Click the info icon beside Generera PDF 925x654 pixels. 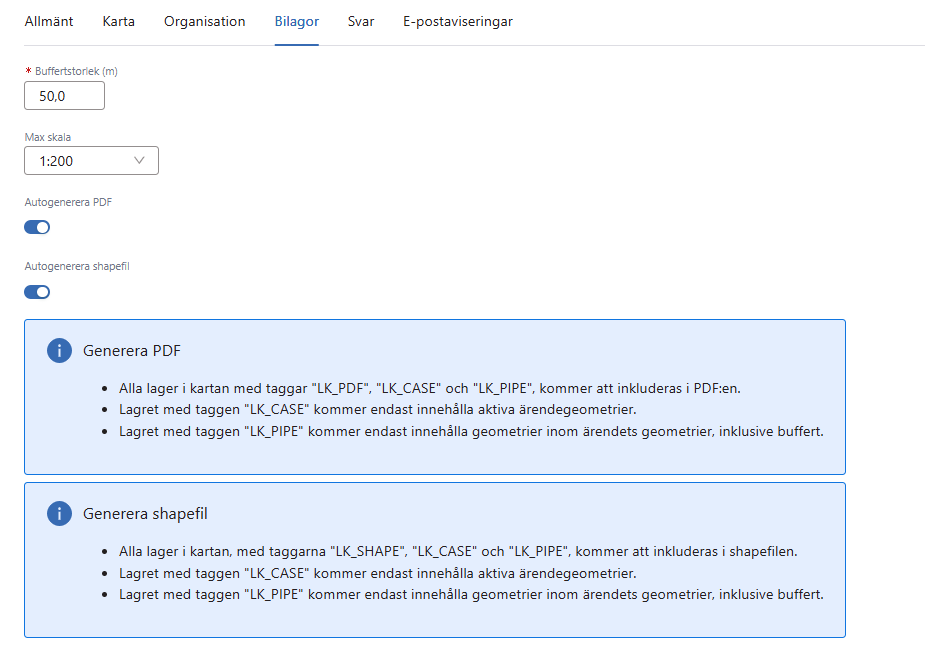point(59,351)
